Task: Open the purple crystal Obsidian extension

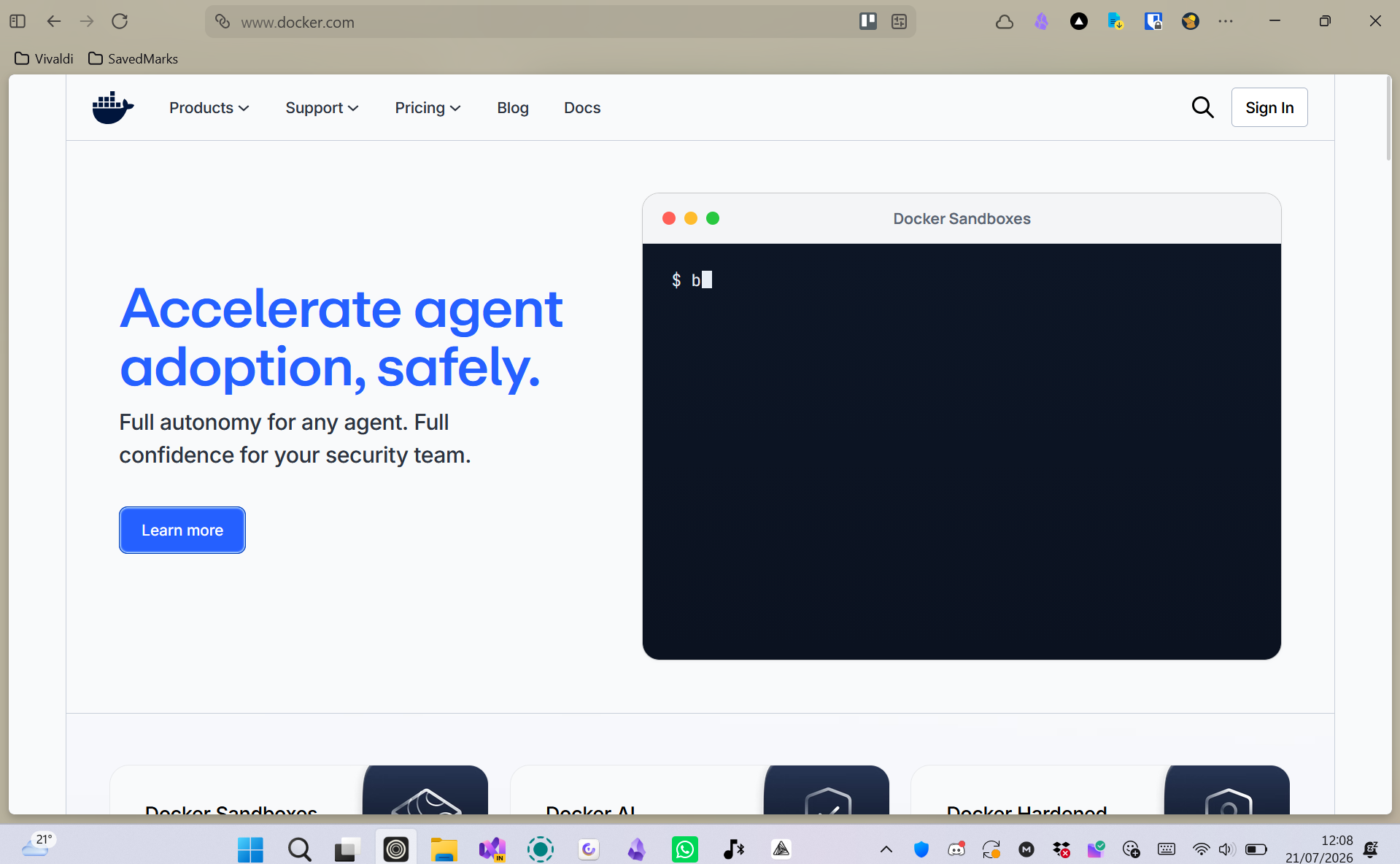Action: coord(1041,22)
